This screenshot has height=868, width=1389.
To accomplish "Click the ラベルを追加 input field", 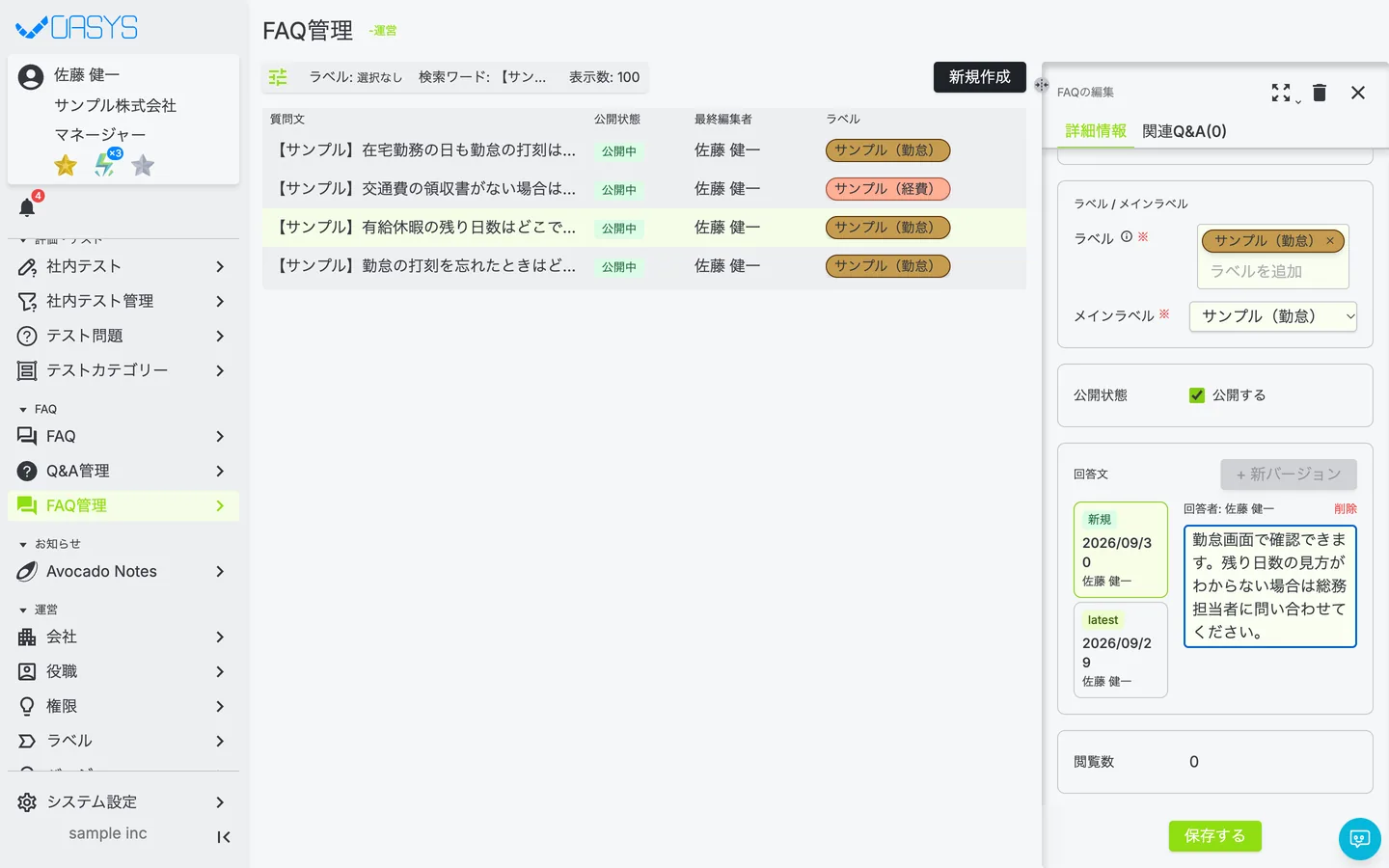I will [1273, 272].
